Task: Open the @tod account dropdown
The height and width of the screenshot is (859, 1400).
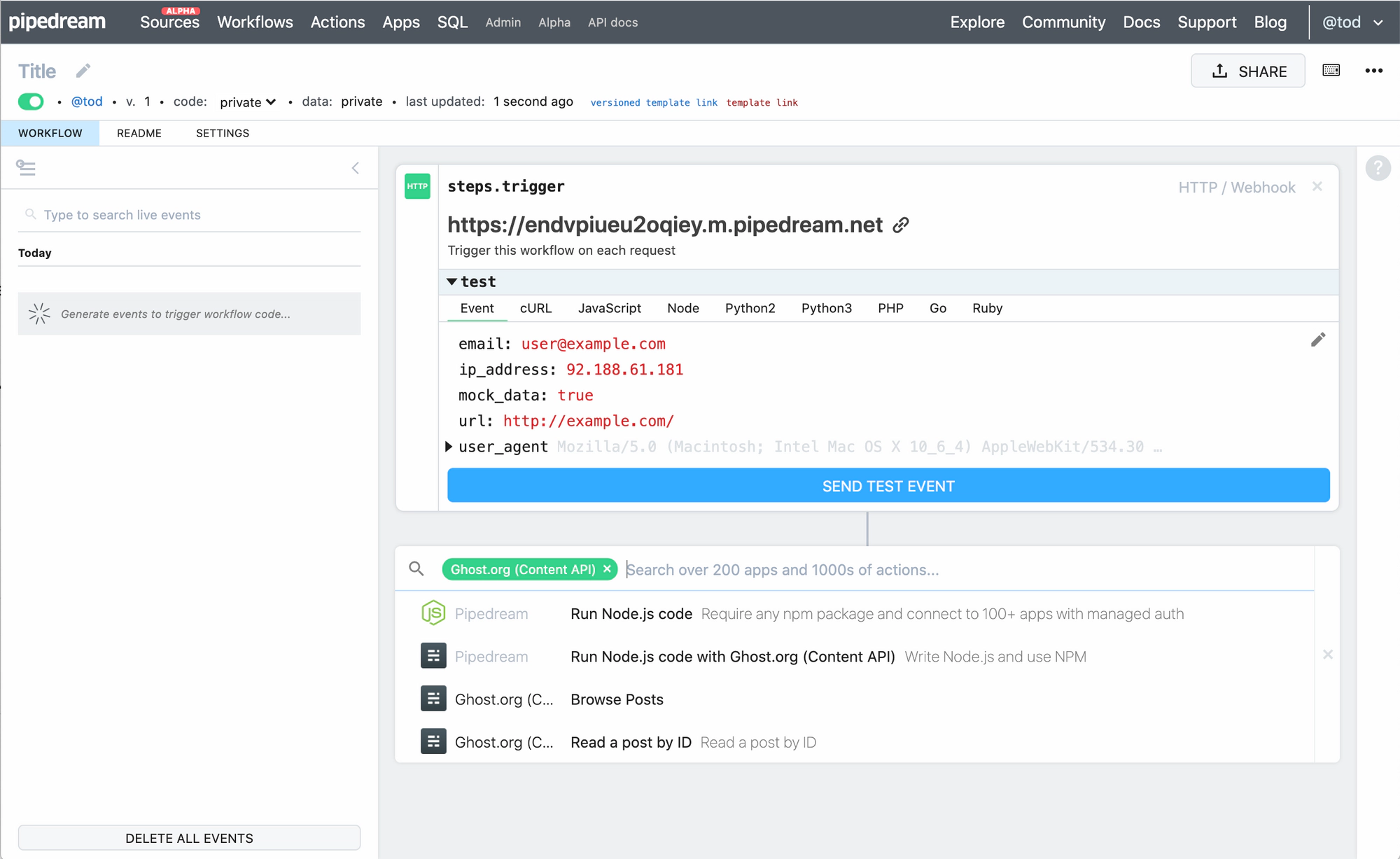Action: pyautogui.click(x=1352, y=22)
